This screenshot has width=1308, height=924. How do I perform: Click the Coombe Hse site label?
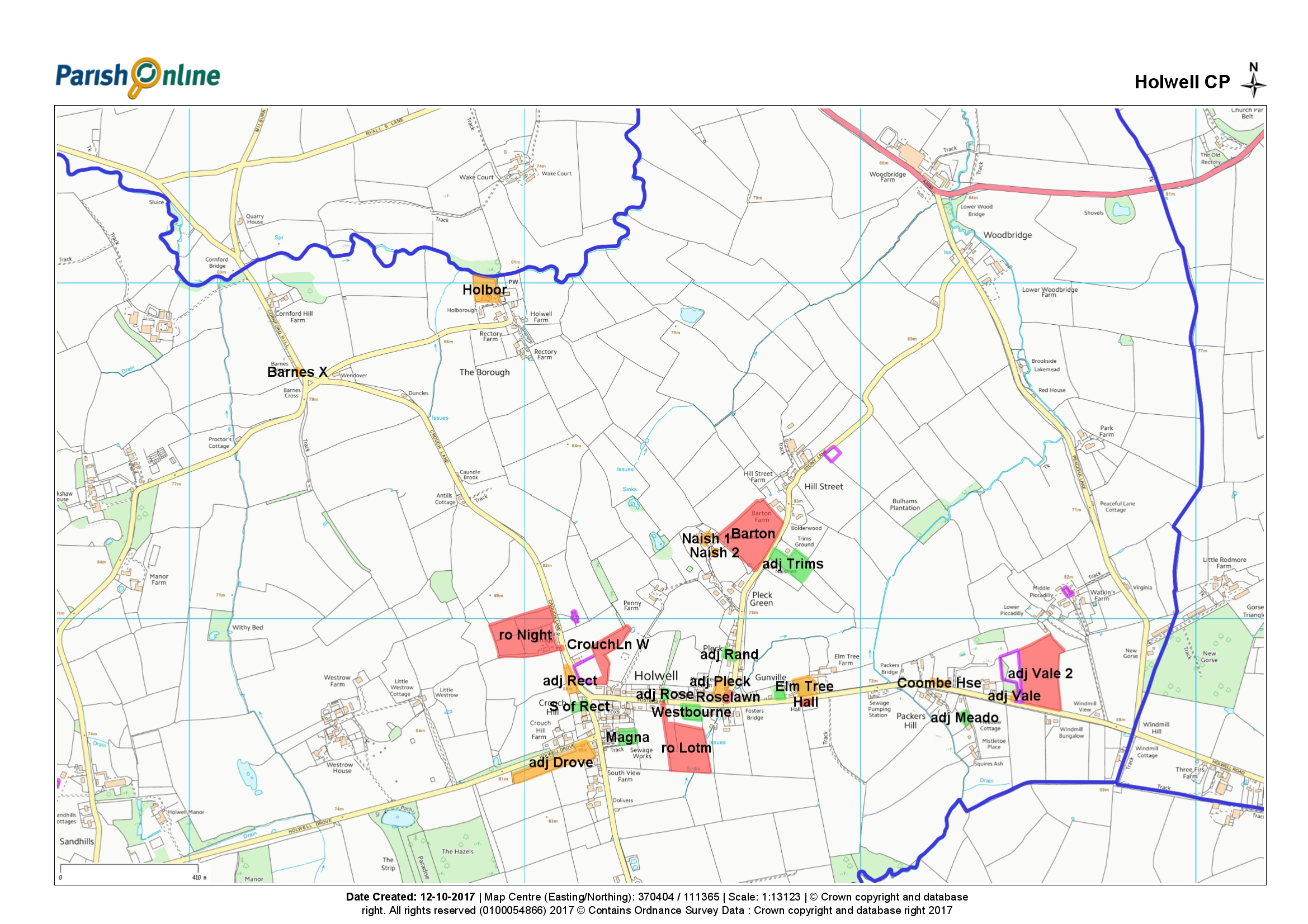click(x=939, y=683)
